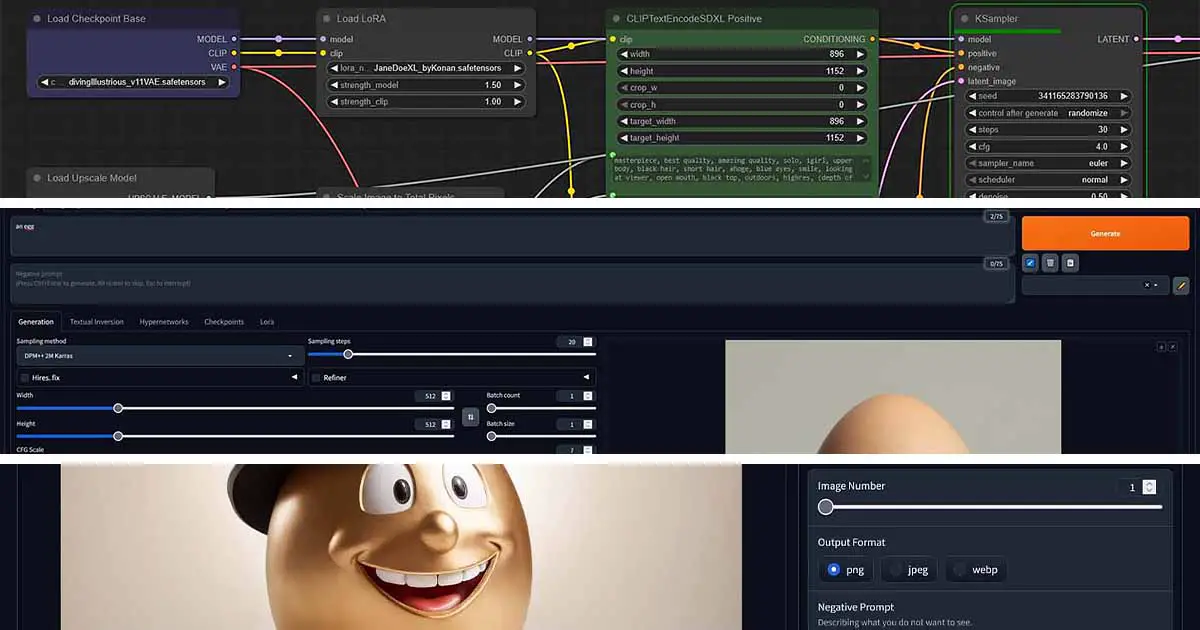The width and height of the screenshot is (1200, 630).
Task: Select the webp output format option
Action: coord(975,570)
